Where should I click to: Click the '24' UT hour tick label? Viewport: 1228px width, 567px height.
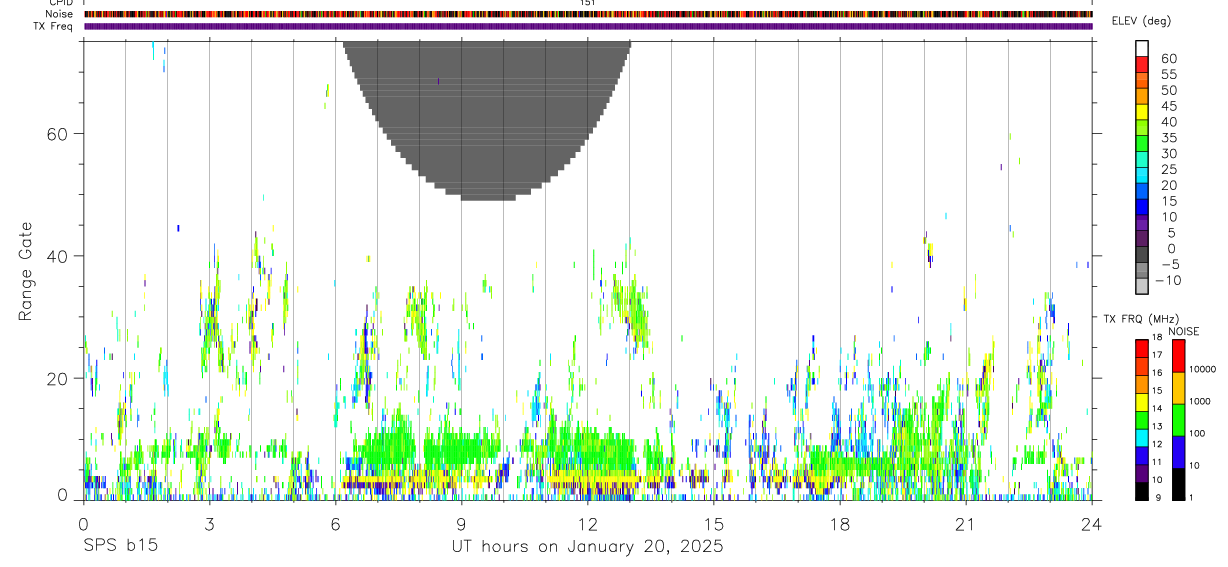(1091, 523)
